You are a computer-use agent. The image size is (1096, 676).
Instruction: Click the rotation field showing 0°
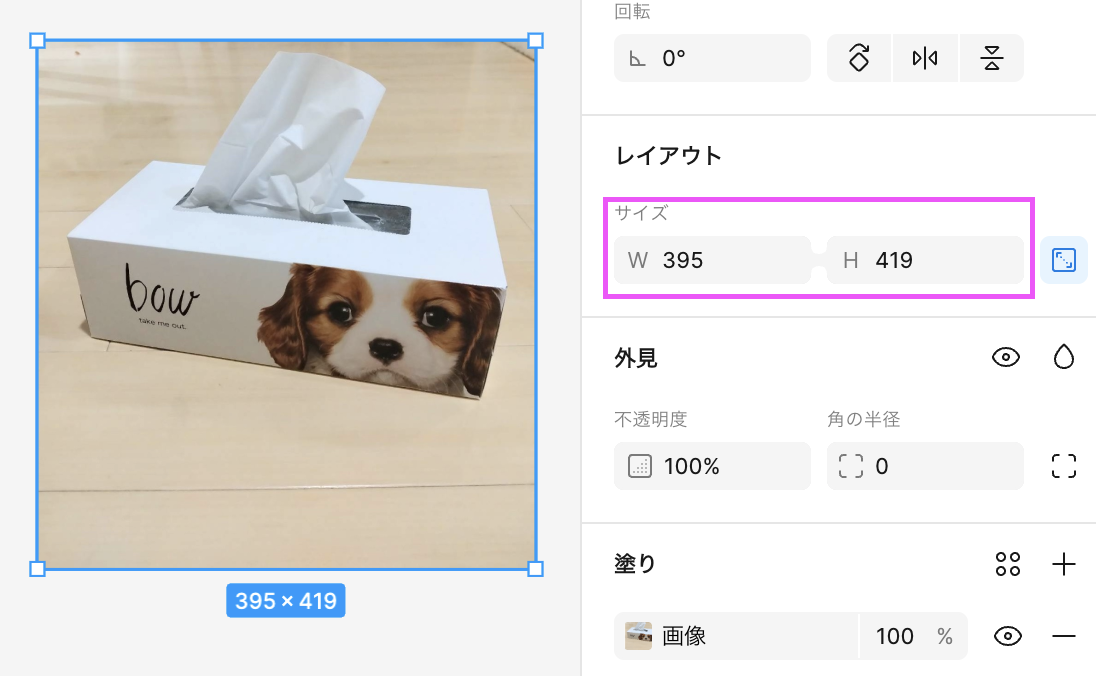pos(712,58)
